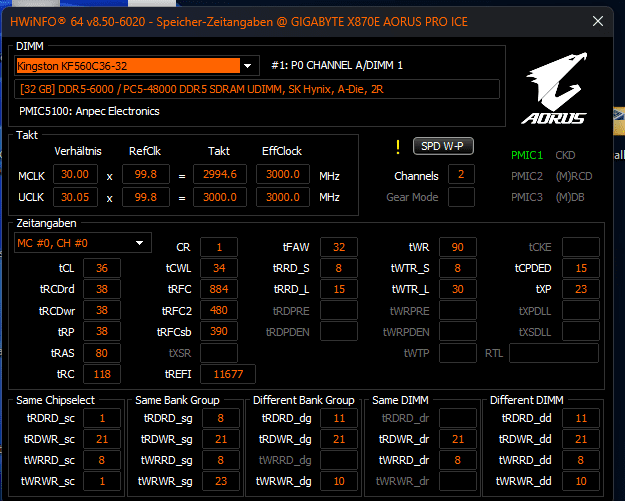Close the HWiNFO memory timings window
Viewport: 625px width, 501px height.
pos(597,21)
